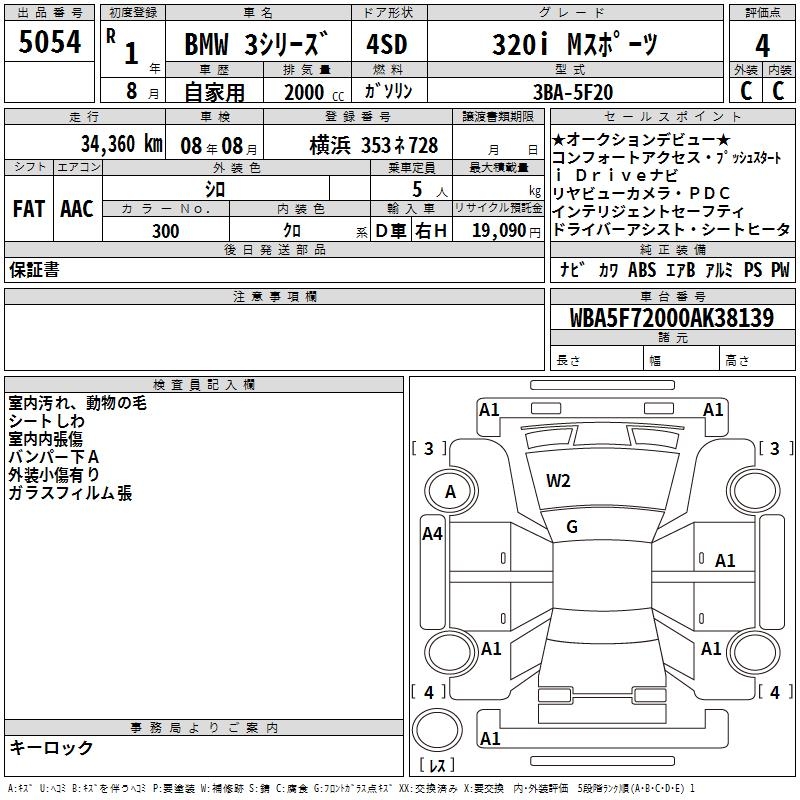Select car name BMW 3シリーズ
Viewport: 800px width, 800px height.
coord(256,44)
